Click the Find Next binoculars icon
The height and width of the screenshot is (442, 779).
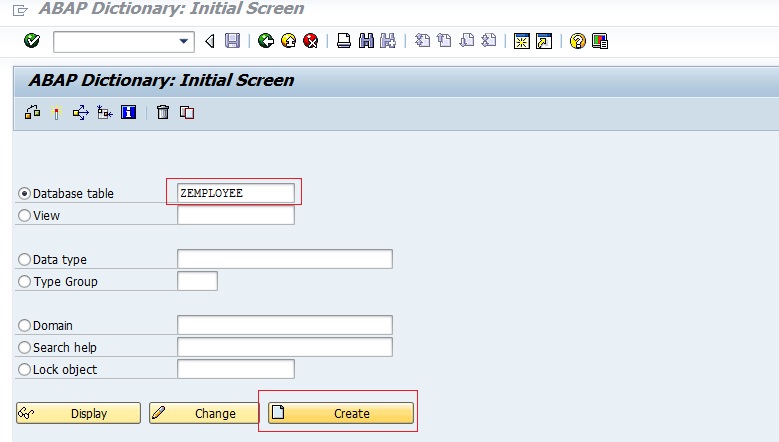pyautogui.click(x=388, y=41)
